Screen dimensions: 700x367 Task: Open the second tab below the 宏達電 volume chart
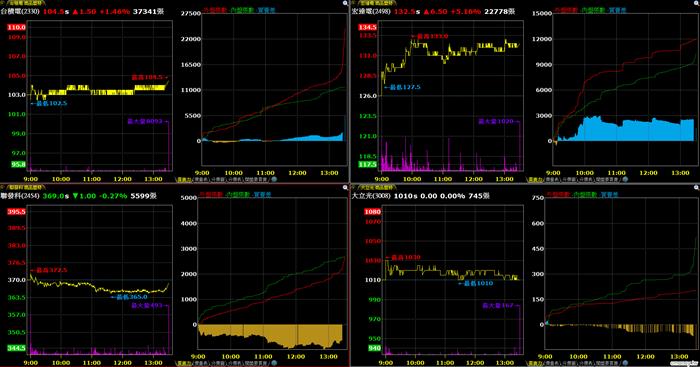click(552, 179)
